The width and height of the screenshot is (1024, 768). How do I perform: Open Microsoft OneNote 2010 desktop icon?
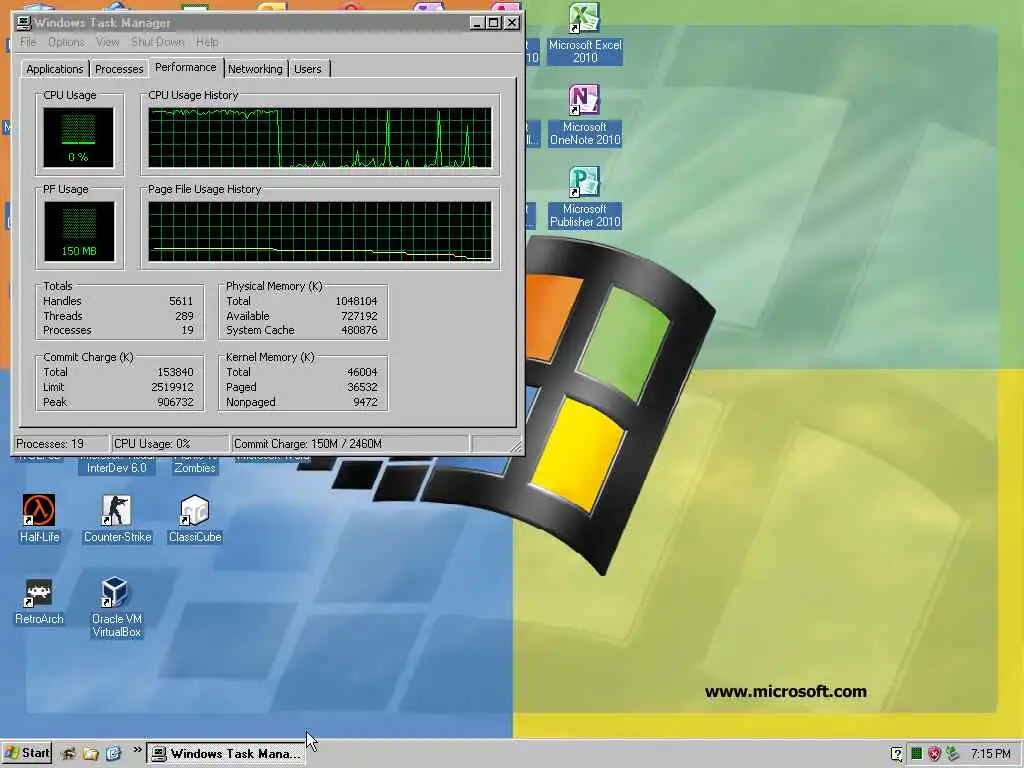(584, 116)
